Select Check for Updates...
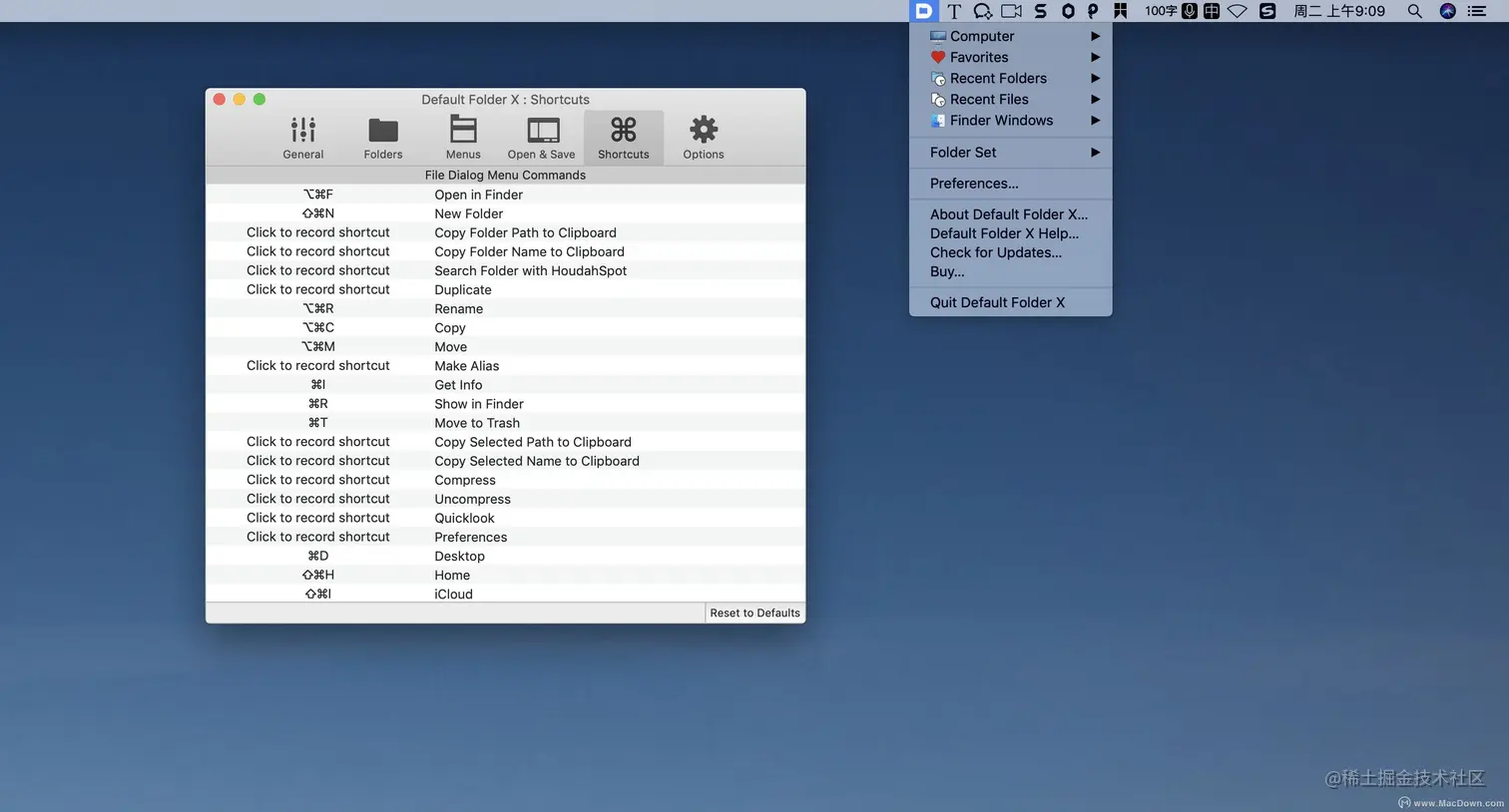The width and height of the screenshot is (1509, 812). (x=1011, y=252)
